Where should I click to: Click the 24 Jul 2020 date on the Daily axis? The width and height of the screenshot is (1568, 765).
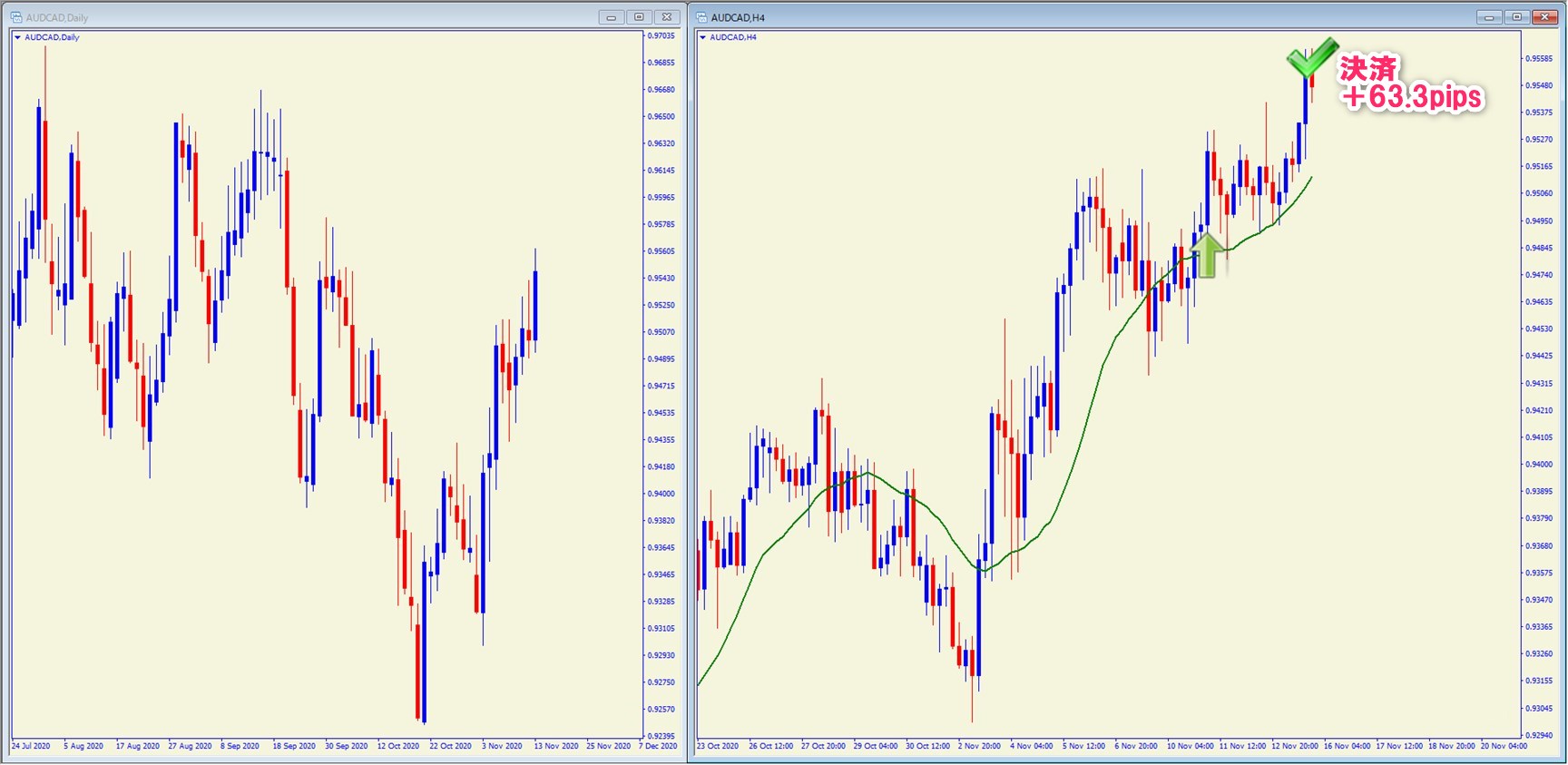(31, 746)
